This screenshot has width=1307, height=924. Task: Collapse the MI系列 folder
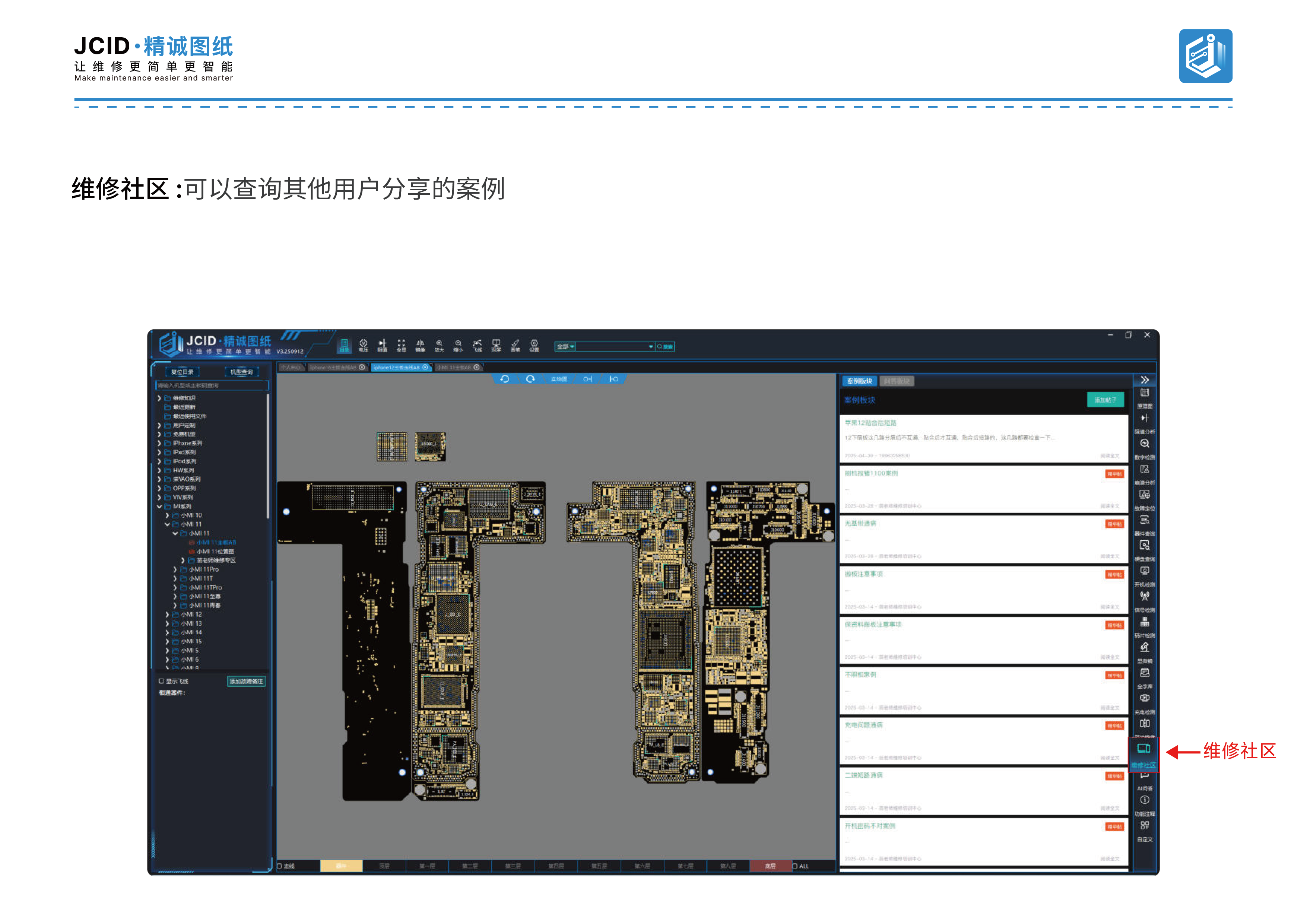tap(159, 507)
